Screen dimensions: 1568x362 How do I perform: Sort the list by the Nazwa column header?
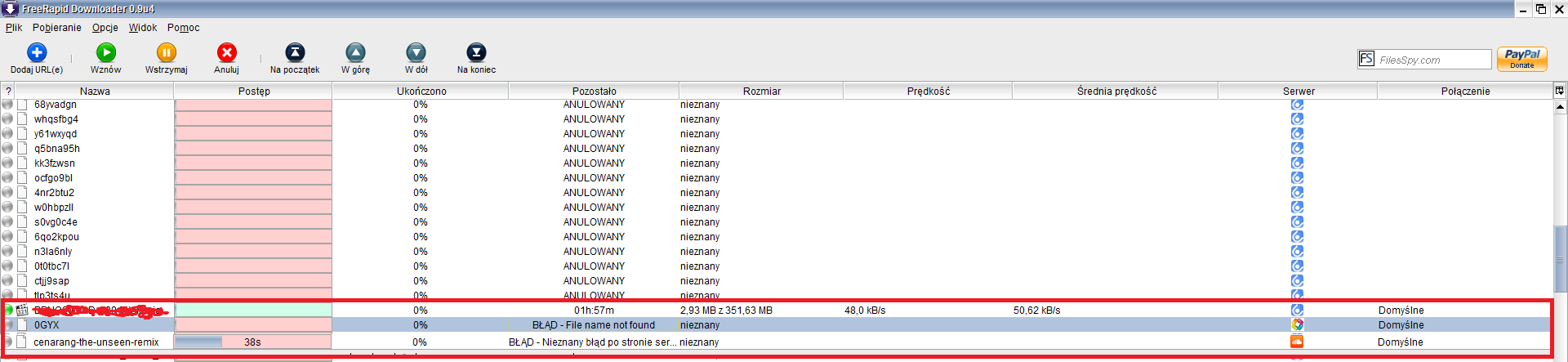click(95, 91)
